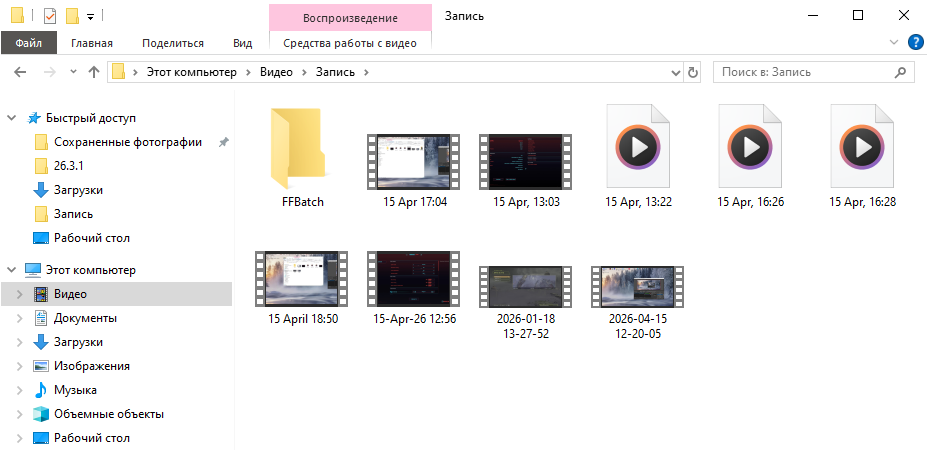
Task: Expand Загрузки node under Этот компьютер
Action: click(x=20, y=342)
